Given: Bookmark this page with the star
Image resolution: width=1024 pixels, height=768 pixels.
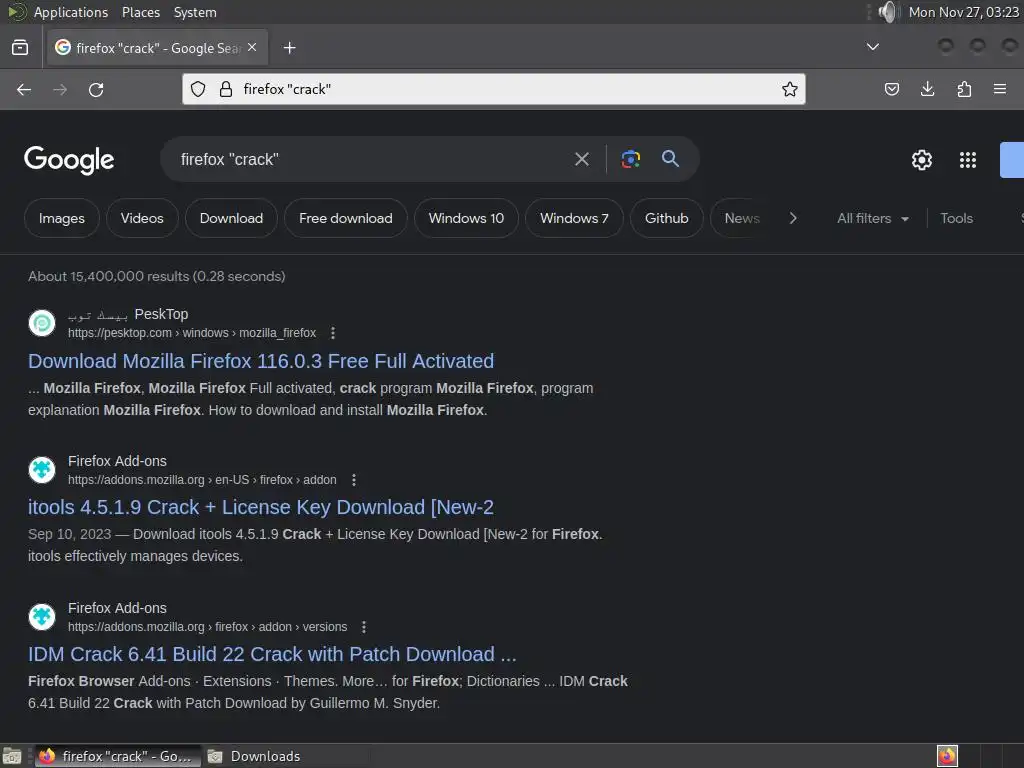Looking at the screenshot, I should coord(790,89).
